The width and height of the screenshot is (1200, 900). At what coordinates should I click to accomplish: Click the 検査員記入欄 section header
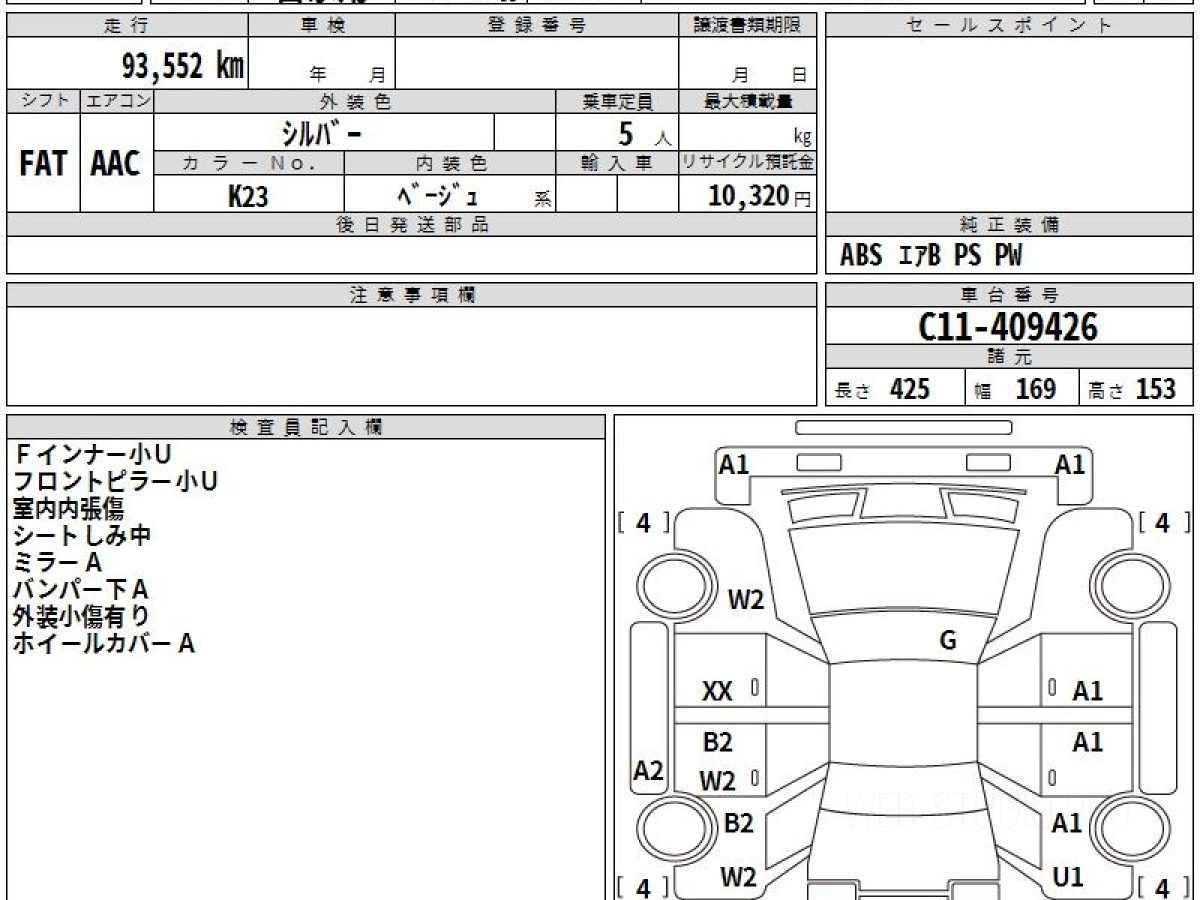(306, 426)
